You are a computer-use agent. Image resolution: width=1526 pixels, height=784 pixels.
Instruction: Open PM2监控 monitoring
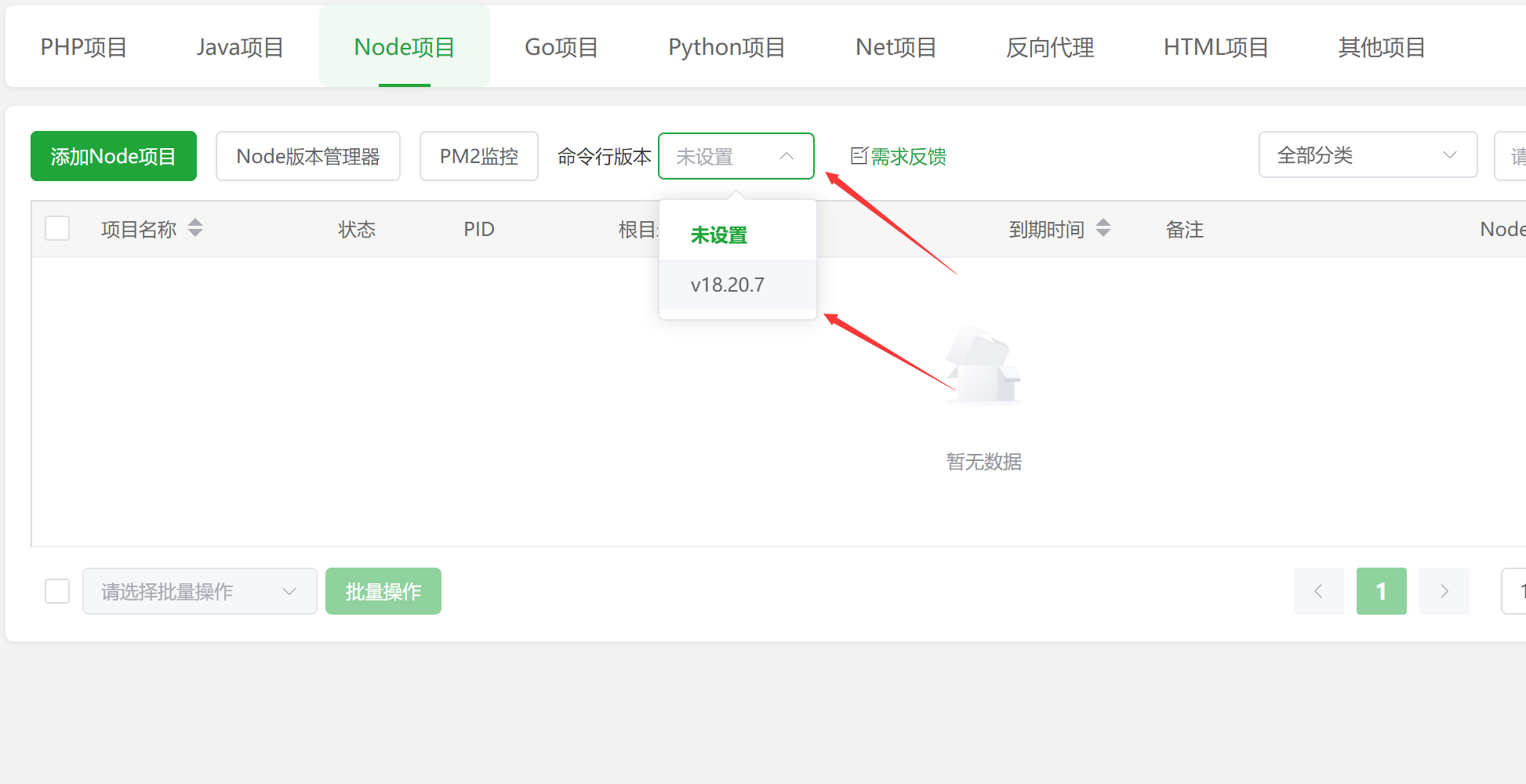(x=478, y=156)
